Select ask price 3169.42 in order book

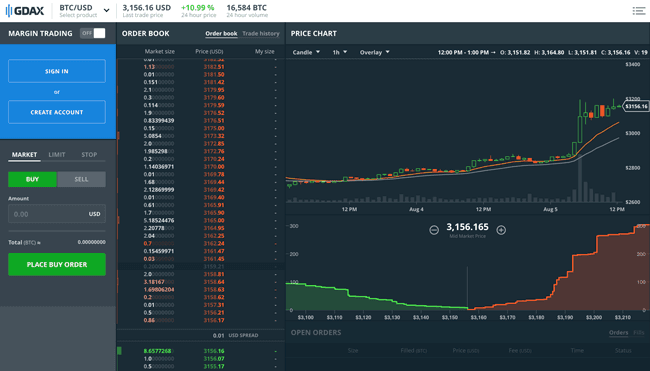214,190
